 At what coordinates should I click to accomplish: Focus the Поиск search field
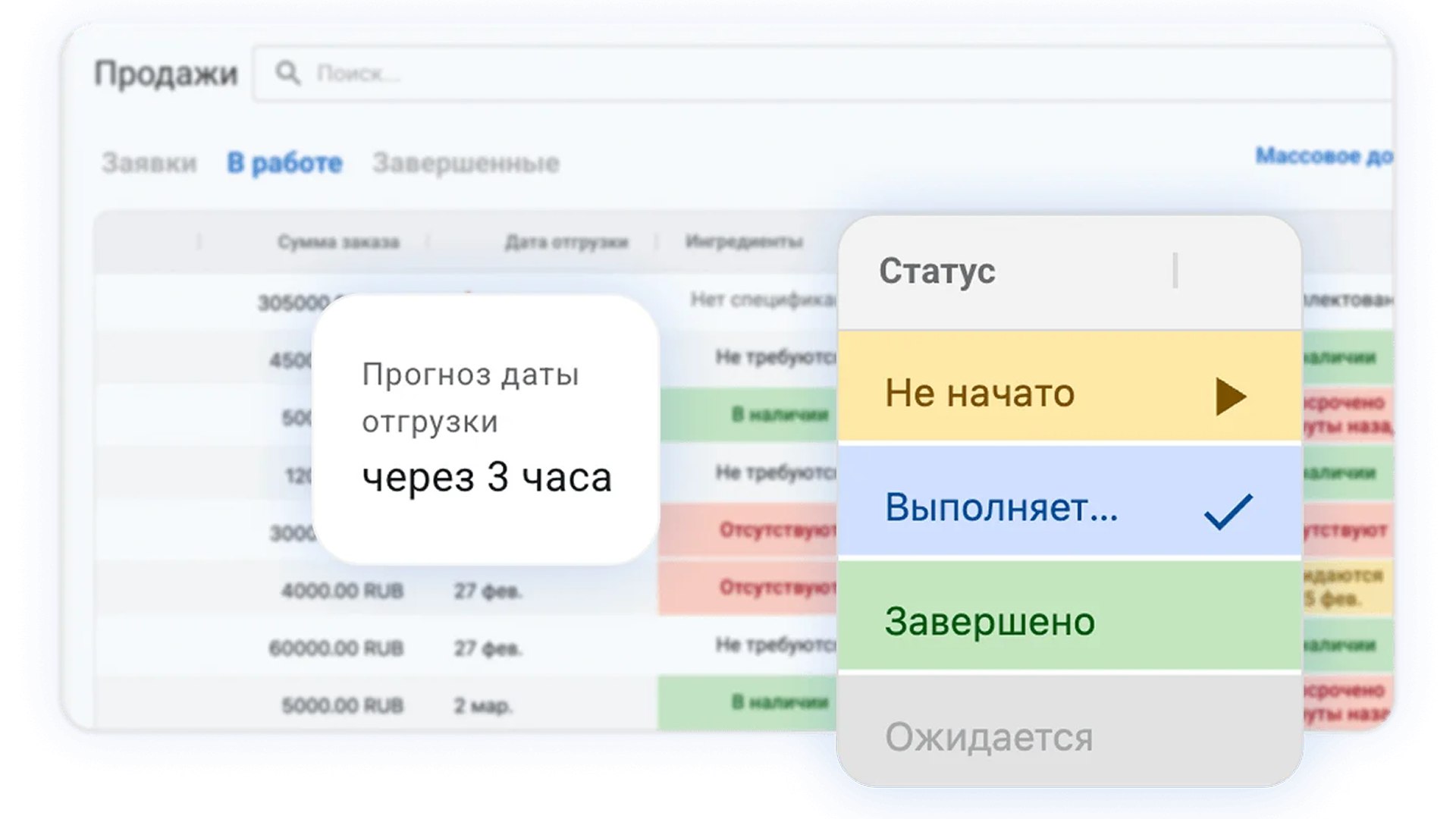coord(823,74)
